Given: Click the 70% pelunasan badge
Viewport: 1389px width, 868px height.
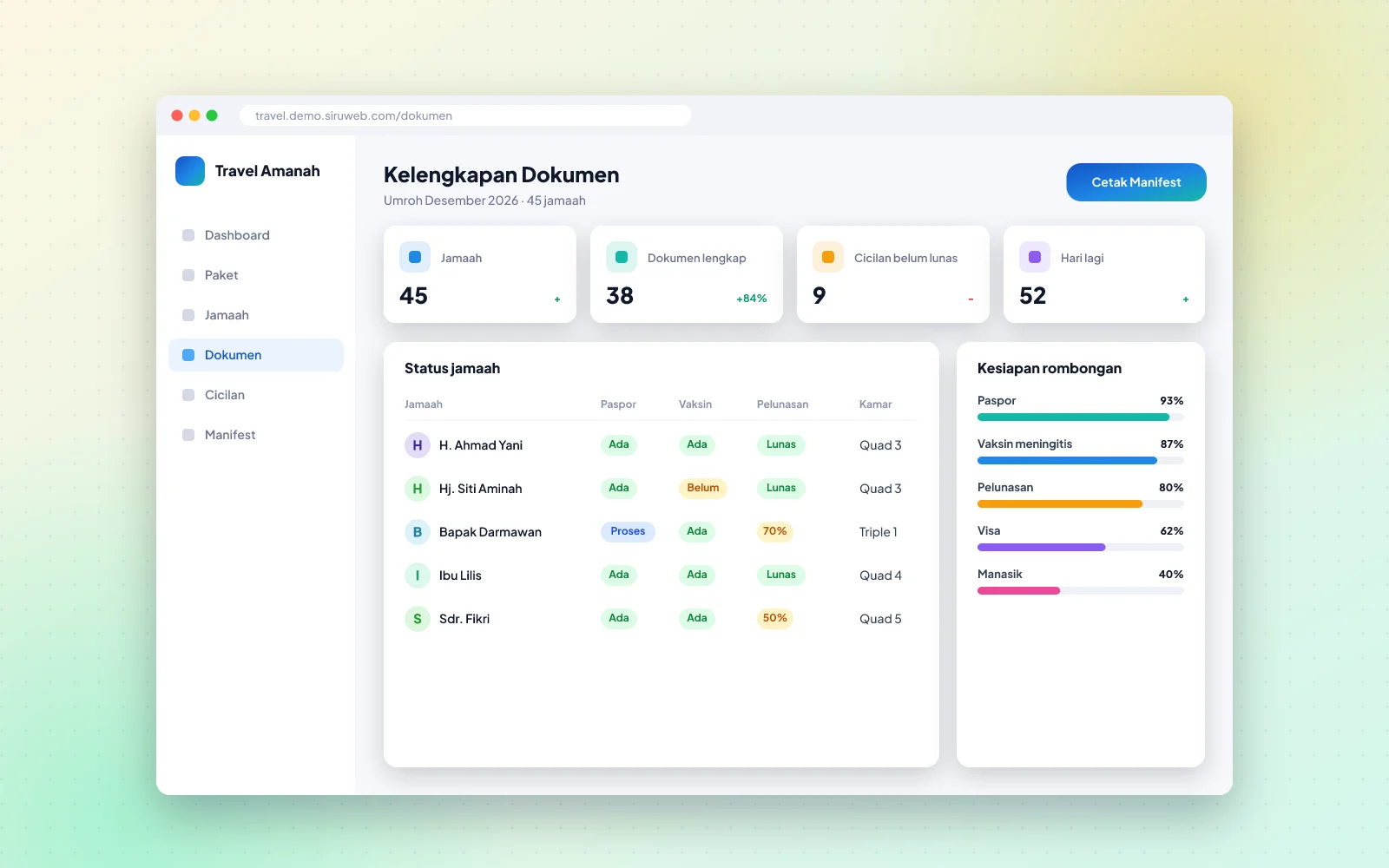Looking at the screenshot, I should pyautogui.click(x=774, y=531).
